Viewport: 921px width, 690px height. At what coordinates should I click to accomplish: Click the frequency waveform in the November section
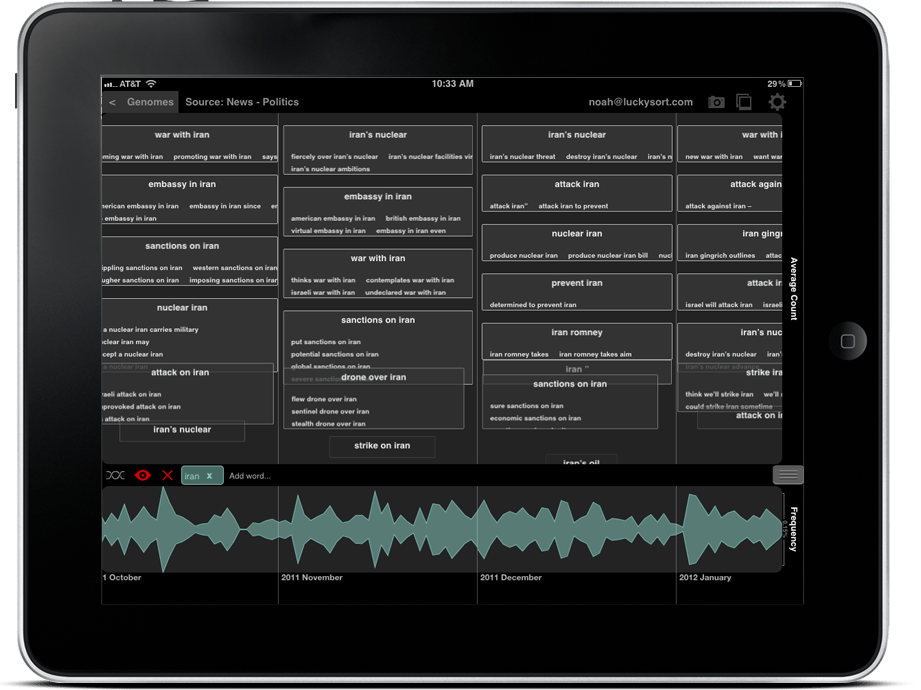[x=378, y=529]
